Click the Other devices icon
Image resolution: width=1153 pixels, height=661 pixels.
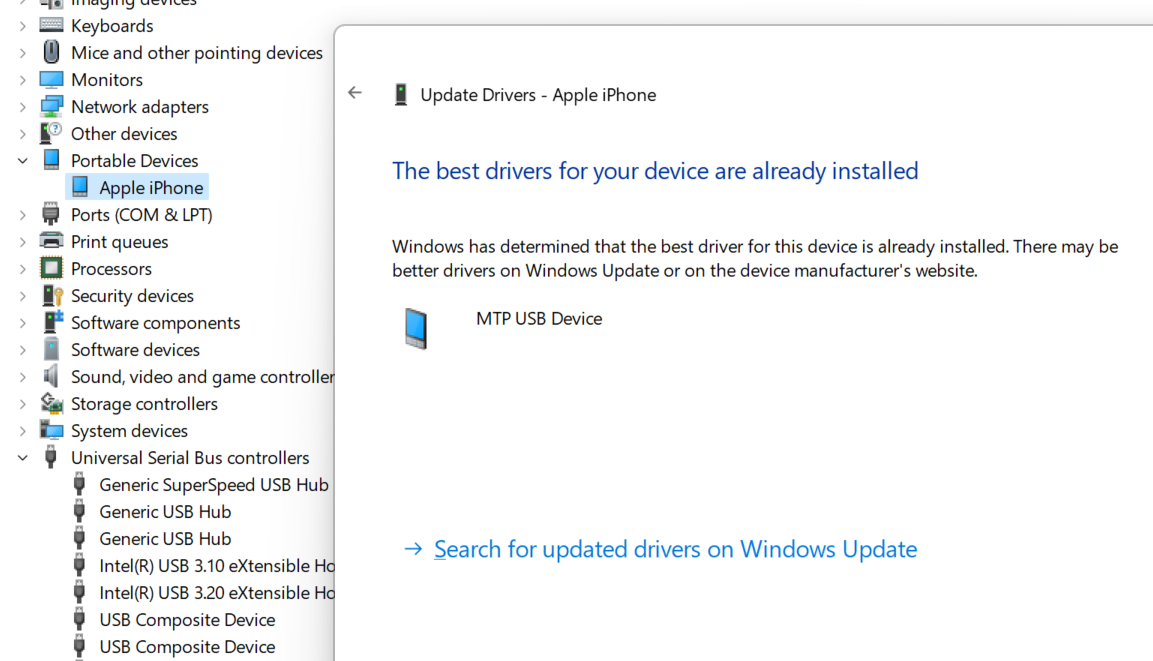point(51,133)
